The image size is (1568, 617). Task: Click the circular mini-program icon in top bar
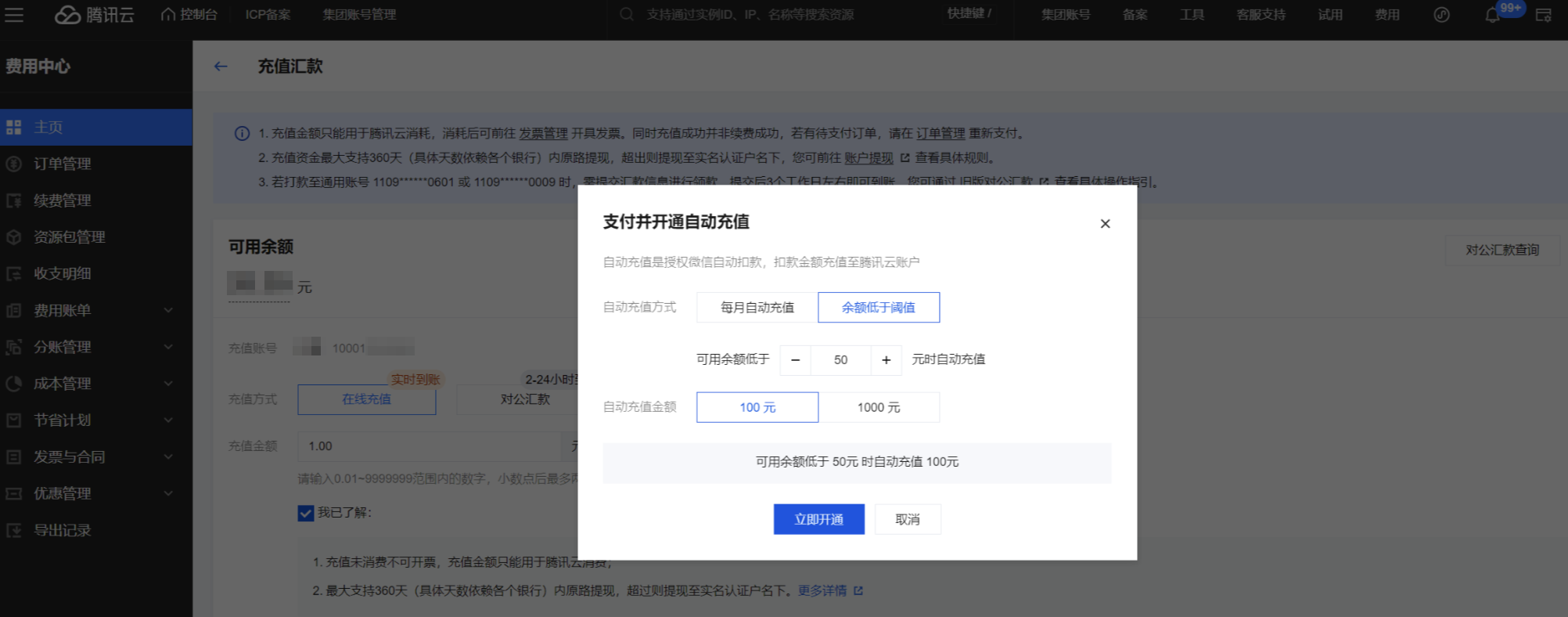pos(1441,15)
